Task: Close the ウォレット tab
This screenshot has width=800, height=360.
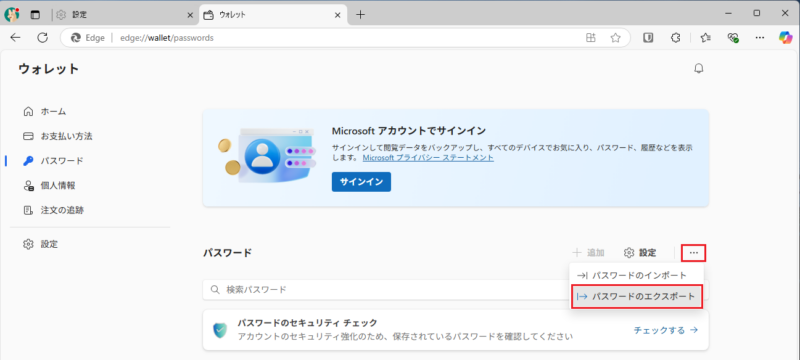Action: (337, 15)
